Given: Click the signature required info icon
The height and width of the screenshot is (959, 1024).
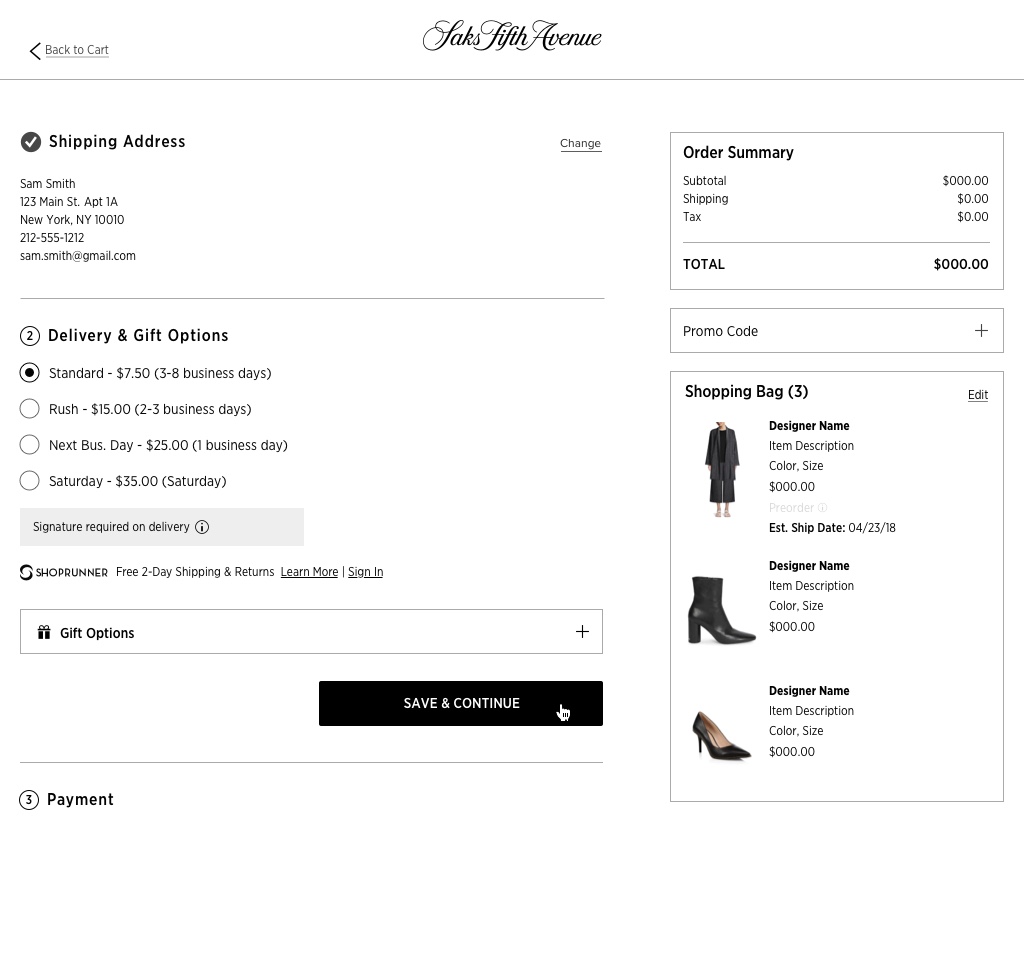Looking at the screenshot, I should (x=202, y=527).
